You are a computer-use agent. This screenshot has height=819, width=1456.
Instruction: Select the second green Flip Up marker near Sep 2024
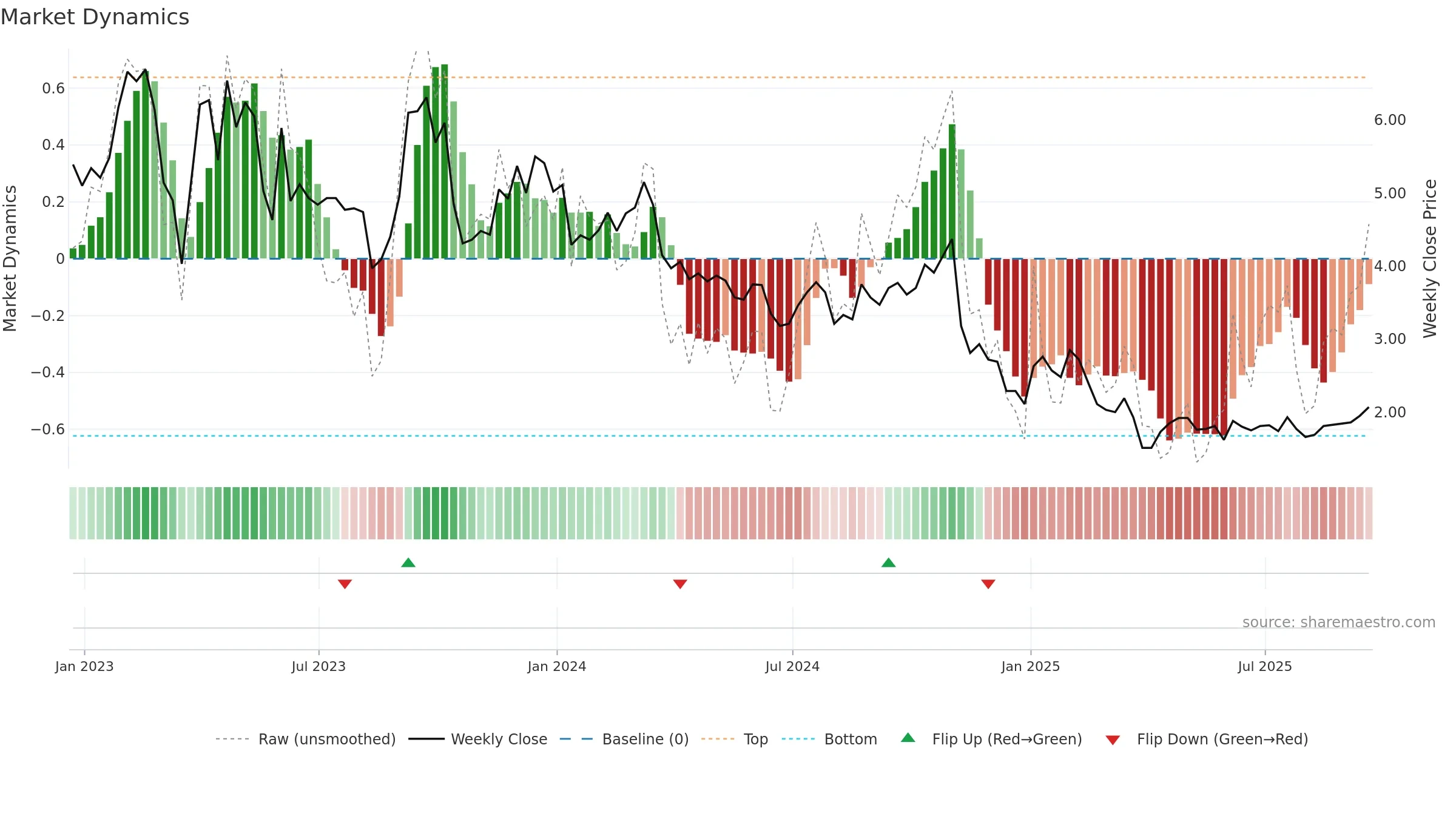pos(889,562)
